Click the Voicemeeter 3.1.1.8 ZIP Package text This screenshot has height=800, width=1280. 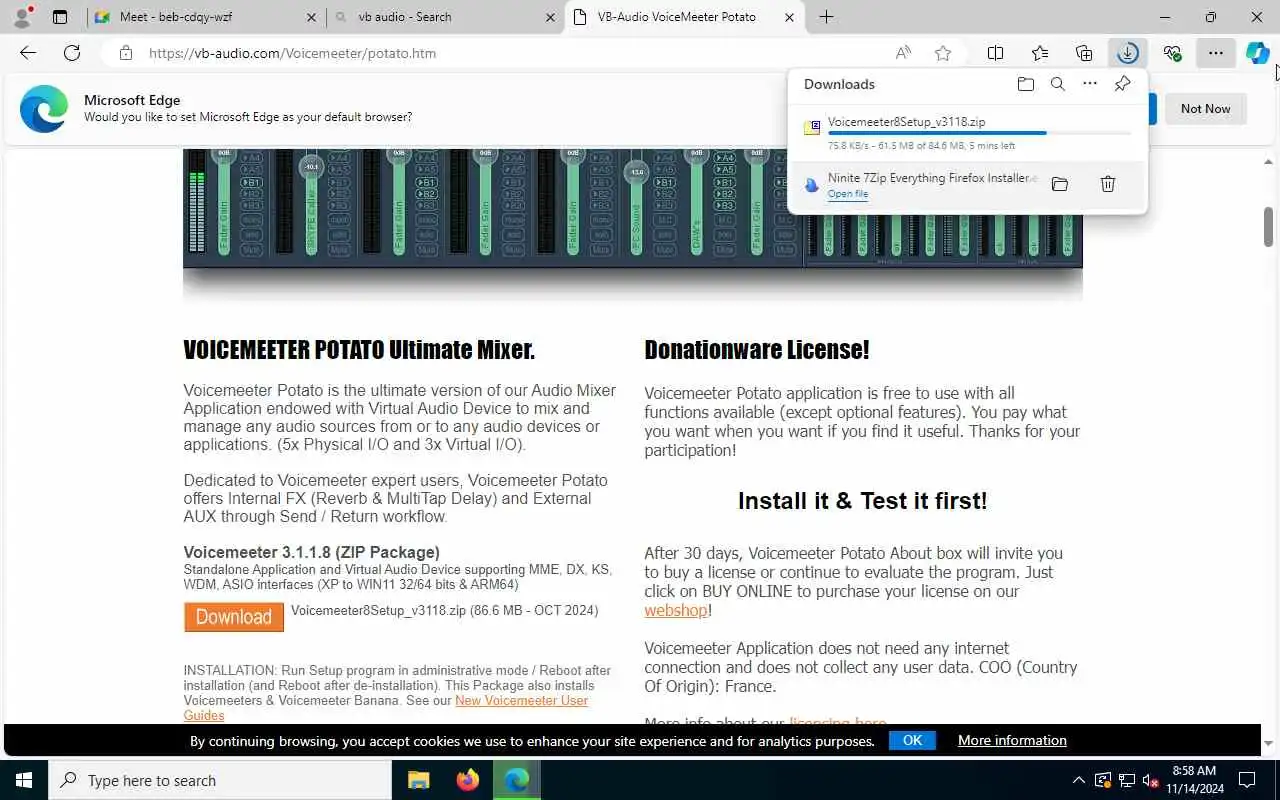[311, 552]
